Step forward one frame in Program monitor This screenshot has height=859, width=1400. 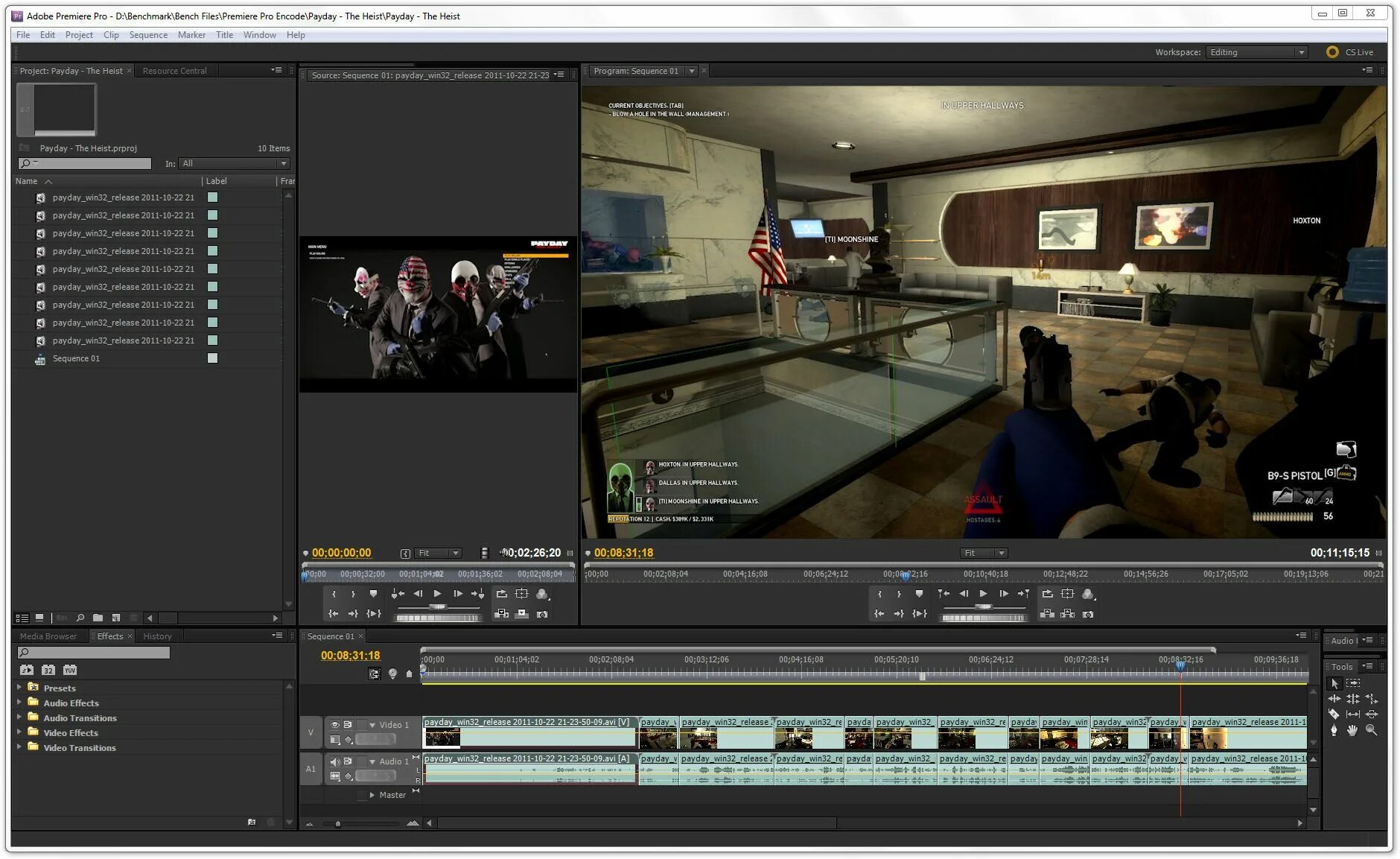(x=1003, y=594)
